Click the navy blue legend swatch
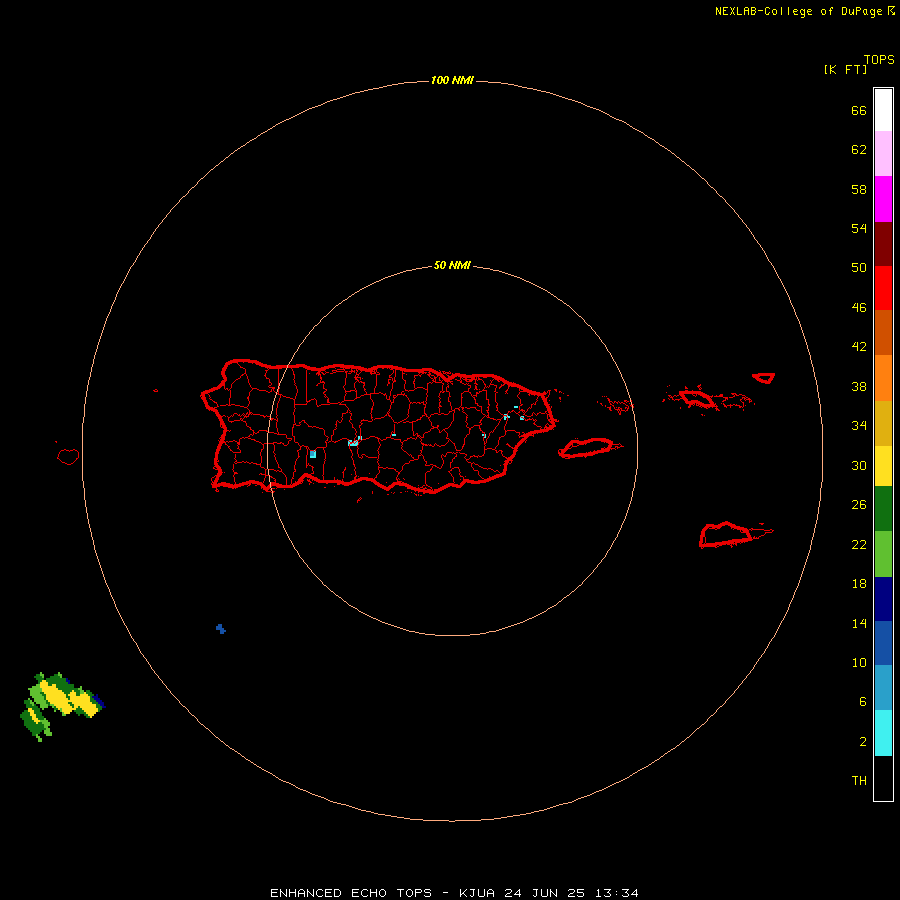Screen dimensions: 900x900 (883, 599)
